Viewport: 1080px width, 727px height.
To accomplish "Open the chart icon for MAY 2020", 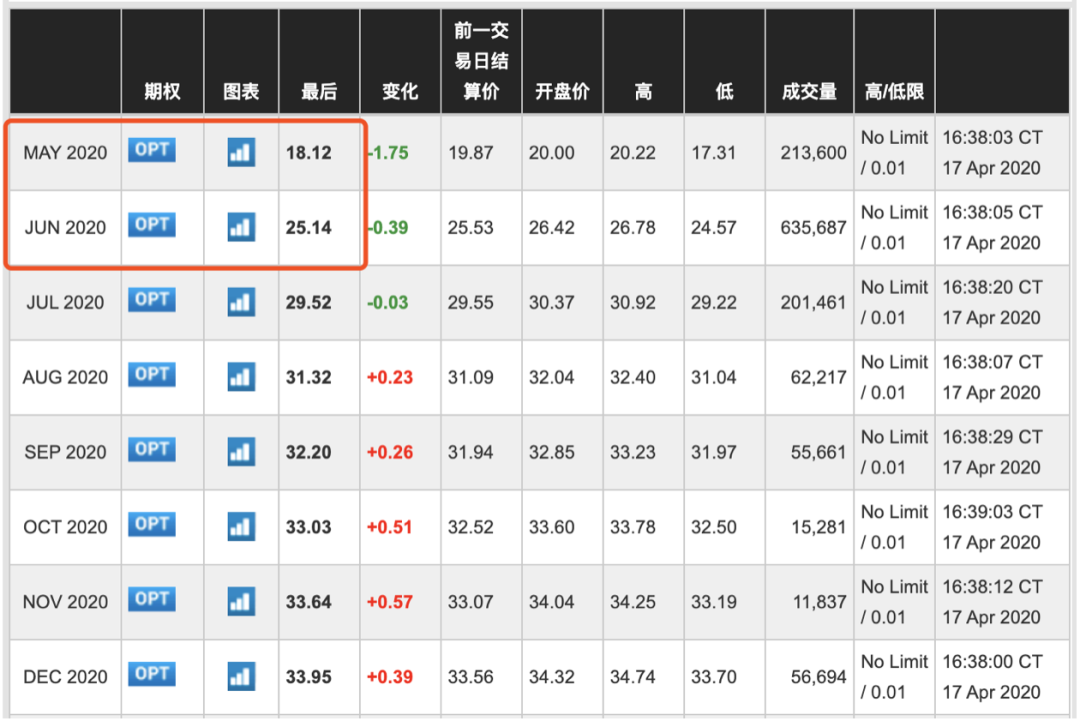I will point(241,152).
